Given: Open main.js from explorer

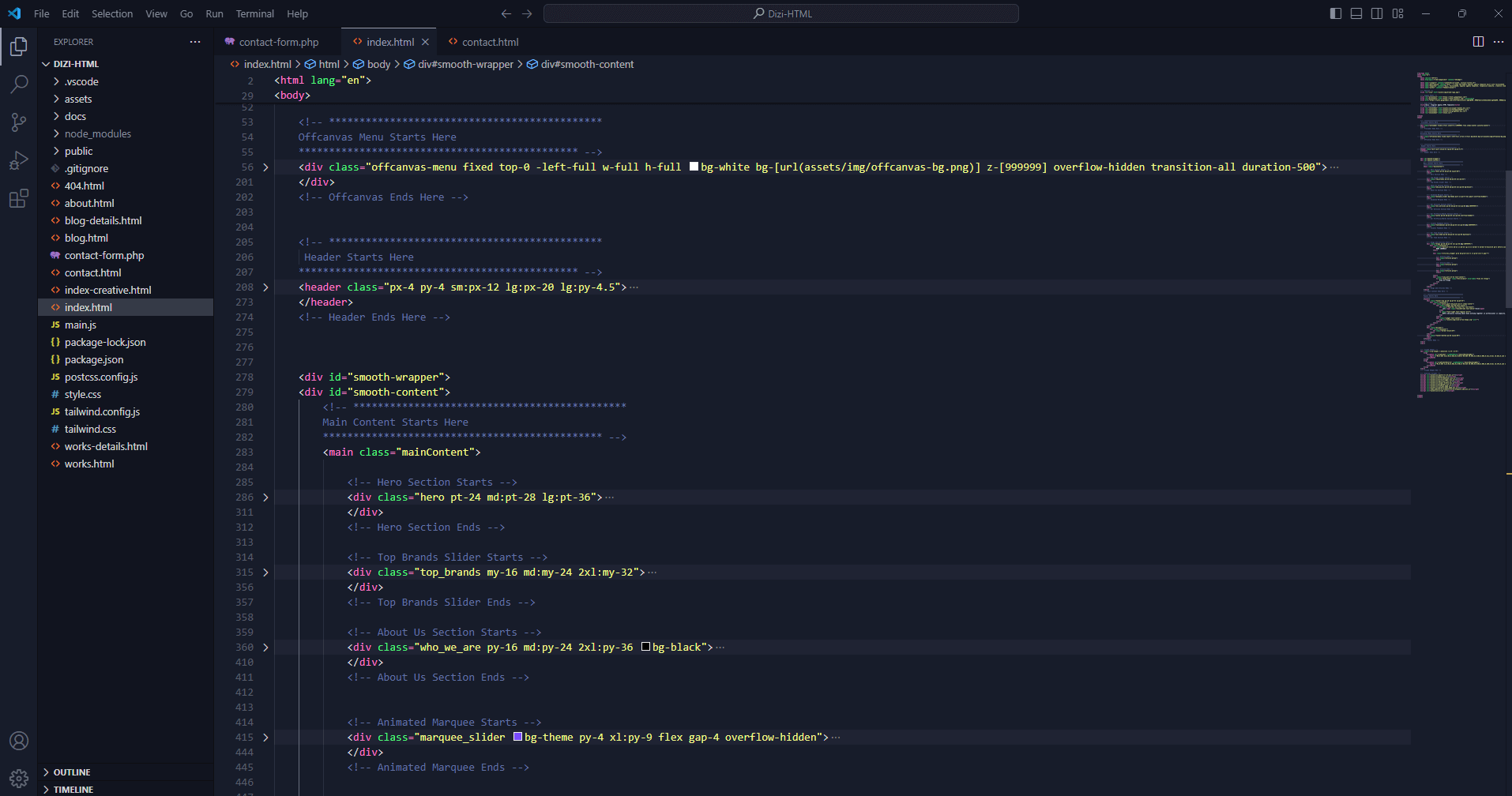Looking at the screenshot, I should coord(126,325).
